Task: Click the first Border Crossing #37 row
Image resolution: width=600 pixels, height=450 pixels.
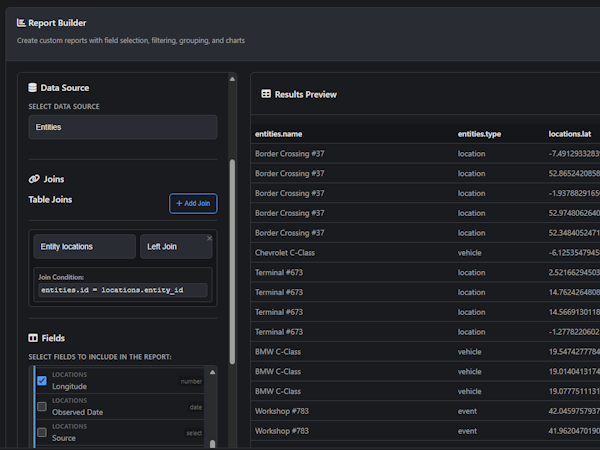Action: click(425, 153)
